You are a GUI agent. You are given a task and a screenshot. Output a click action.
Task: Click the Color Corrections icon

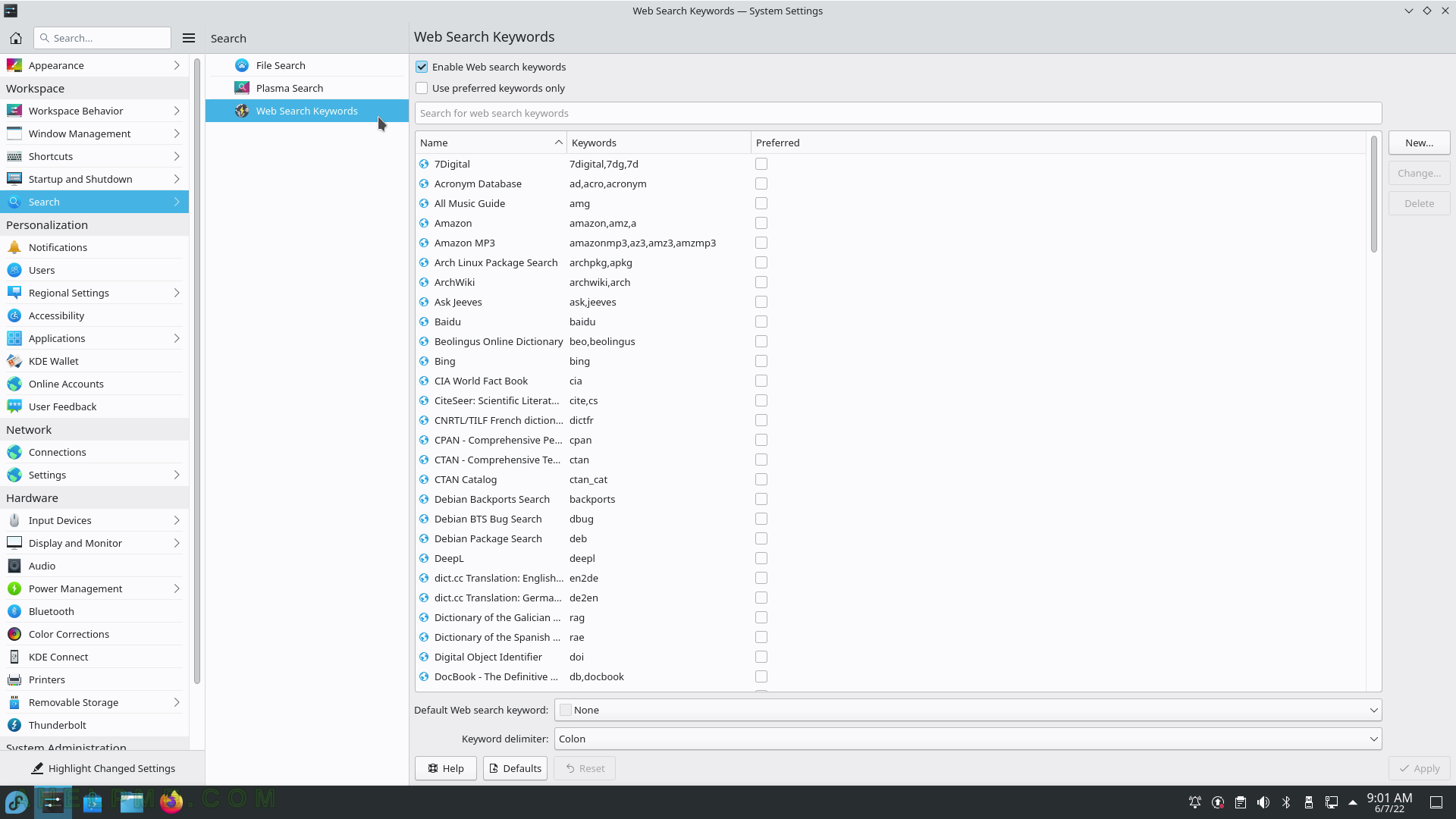14,634
